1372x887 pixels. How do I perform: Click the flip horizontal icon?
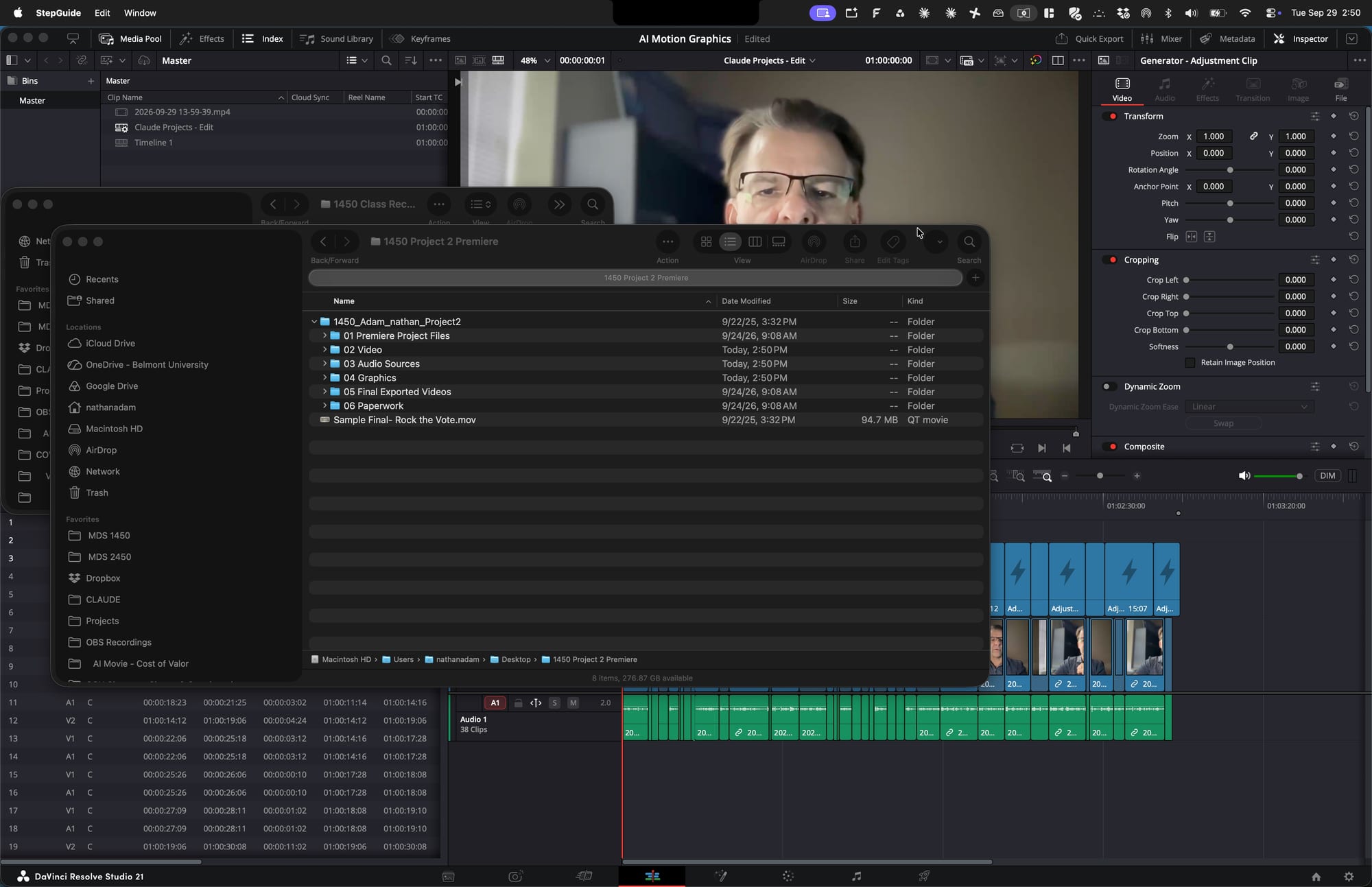point(1192,237)
